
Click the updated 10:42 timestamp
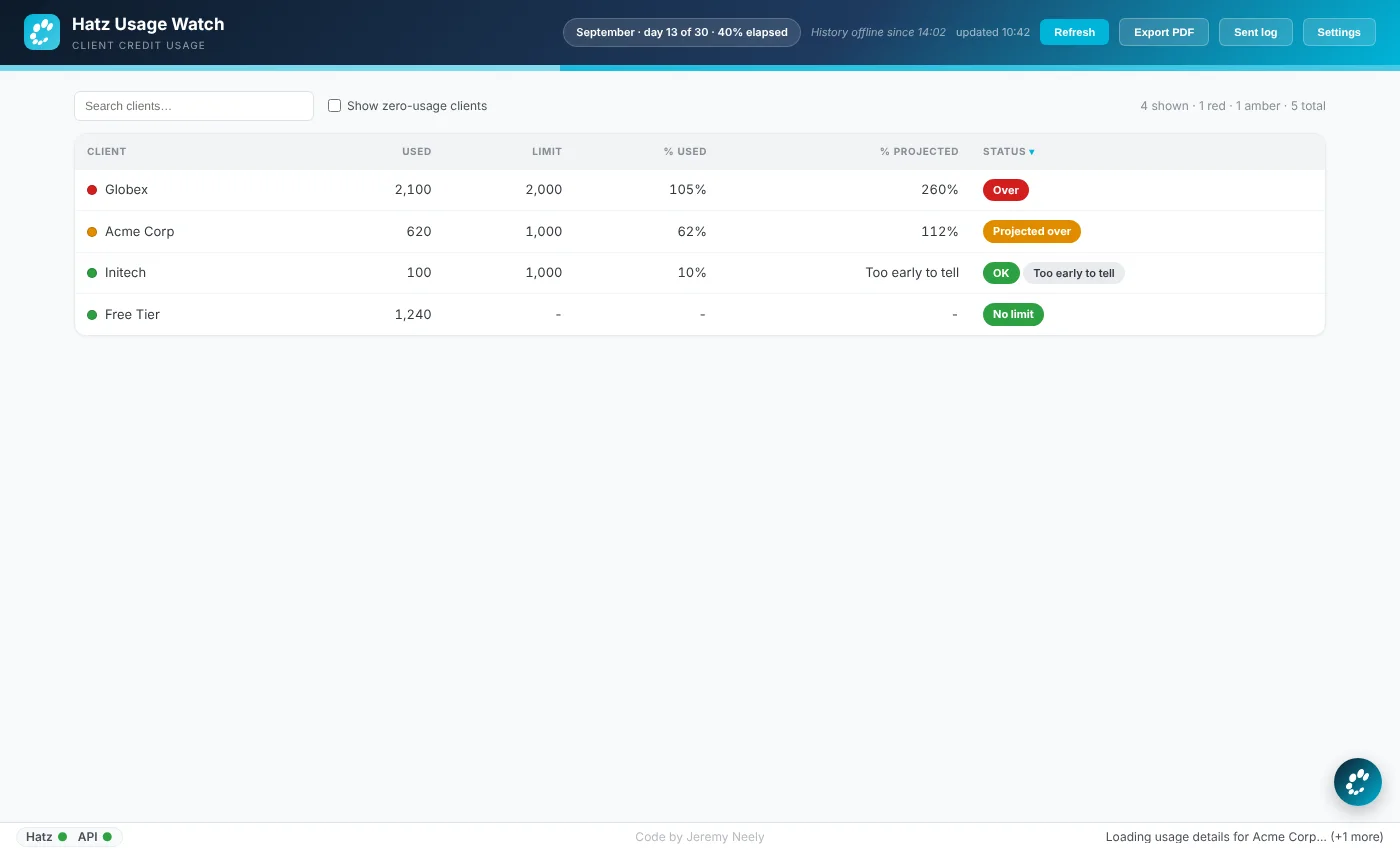(993, 32)
